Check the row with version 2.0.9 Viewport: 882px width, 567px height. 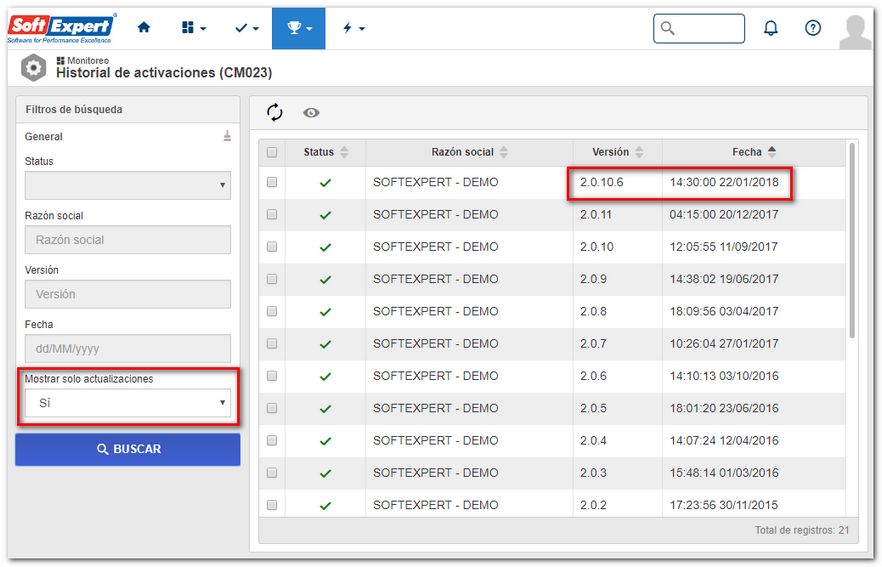(x=272, y=279)
